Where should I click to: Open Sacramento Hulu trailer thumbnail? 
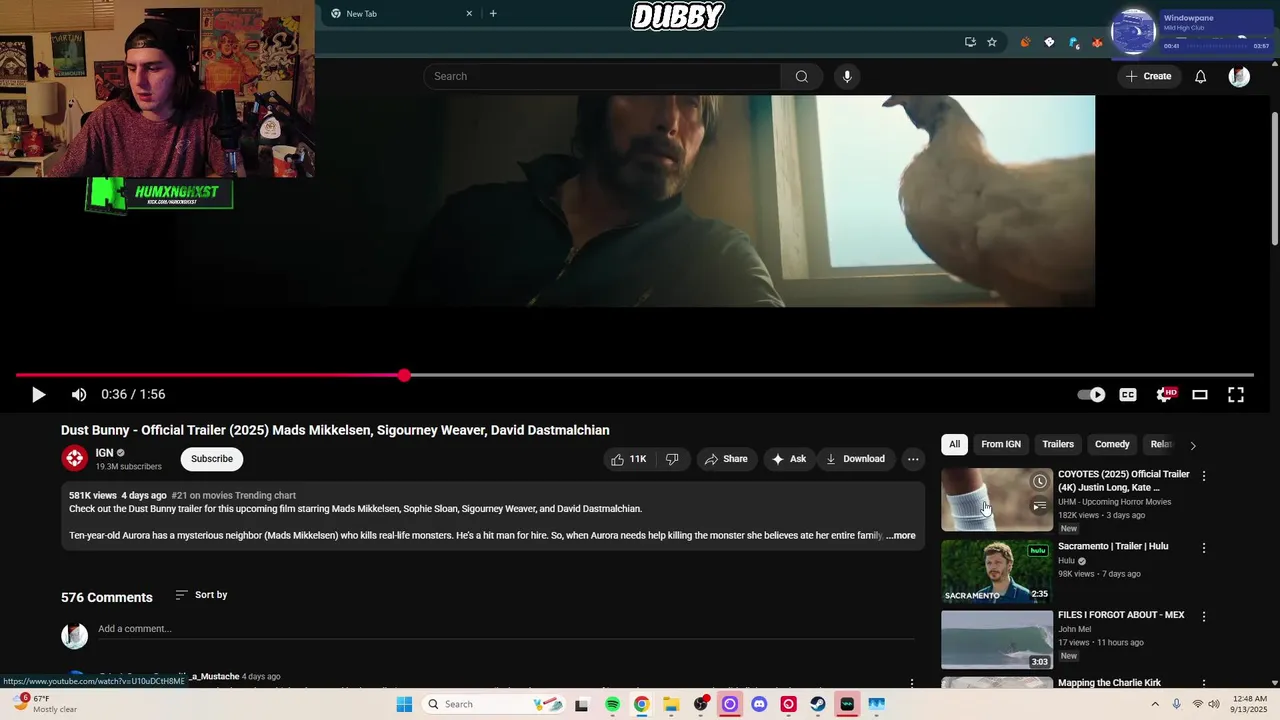(997, 571)
